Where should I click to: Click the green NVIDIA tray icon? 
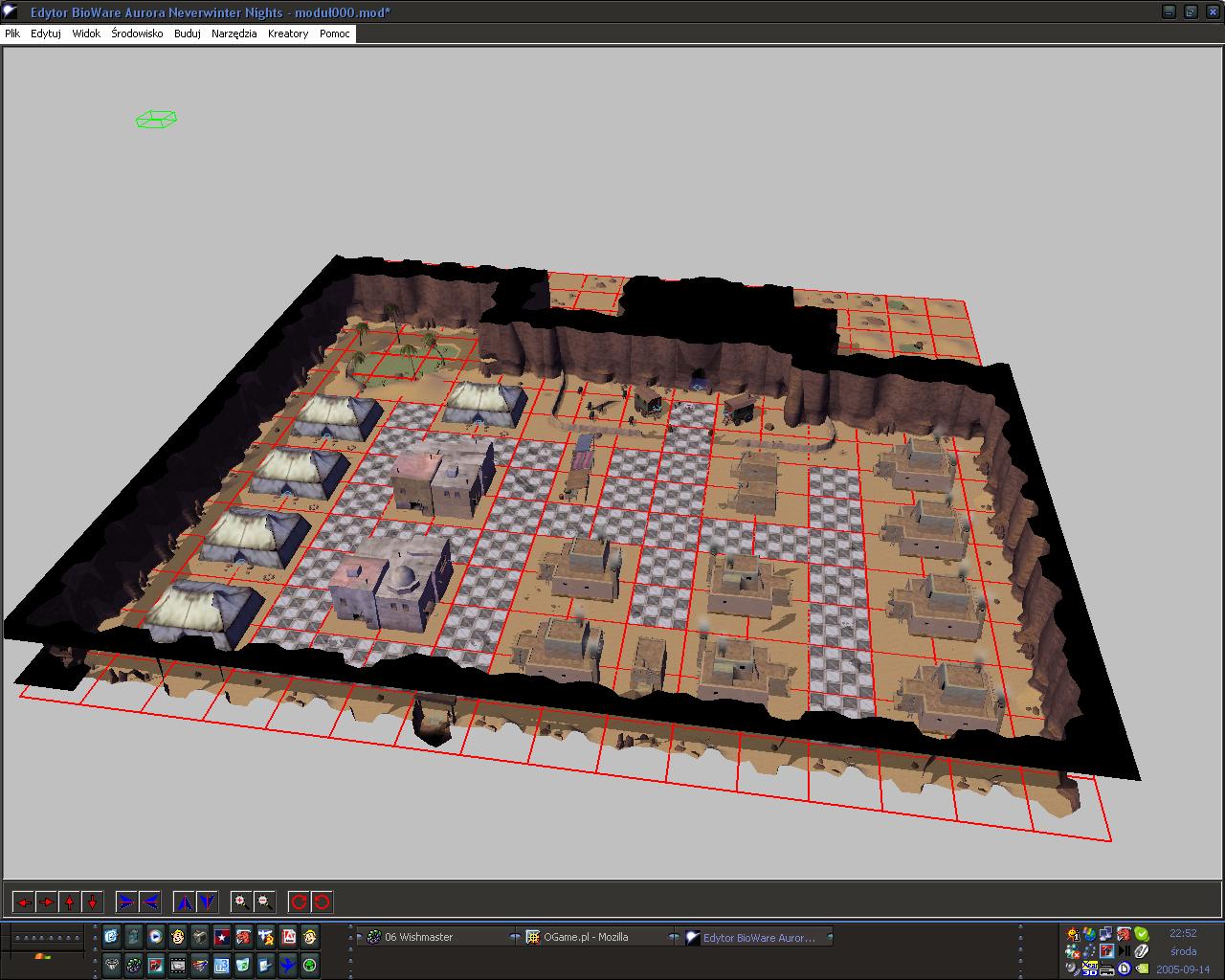click(x=1141, y=969)
